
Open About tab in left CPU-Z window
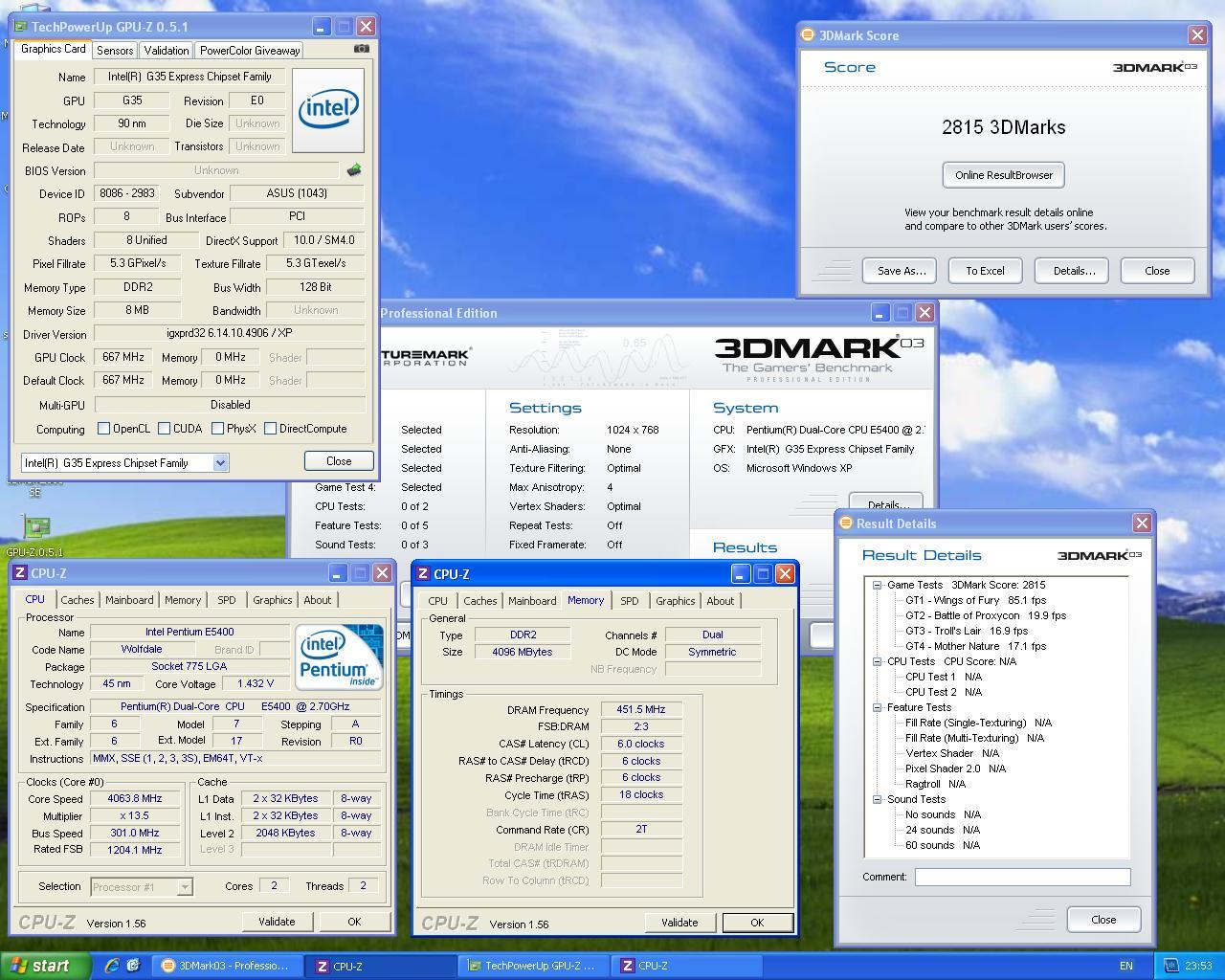pos(318,600)
